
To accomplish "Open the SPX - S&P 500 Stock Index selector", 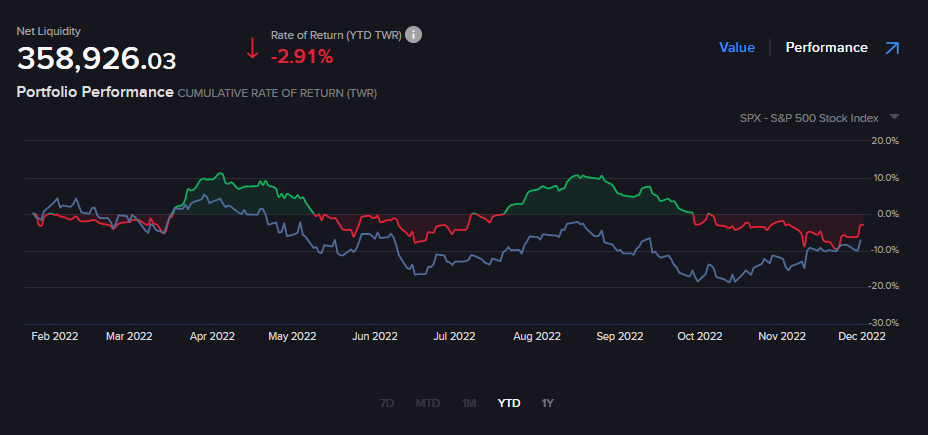I will pos(809,118).
